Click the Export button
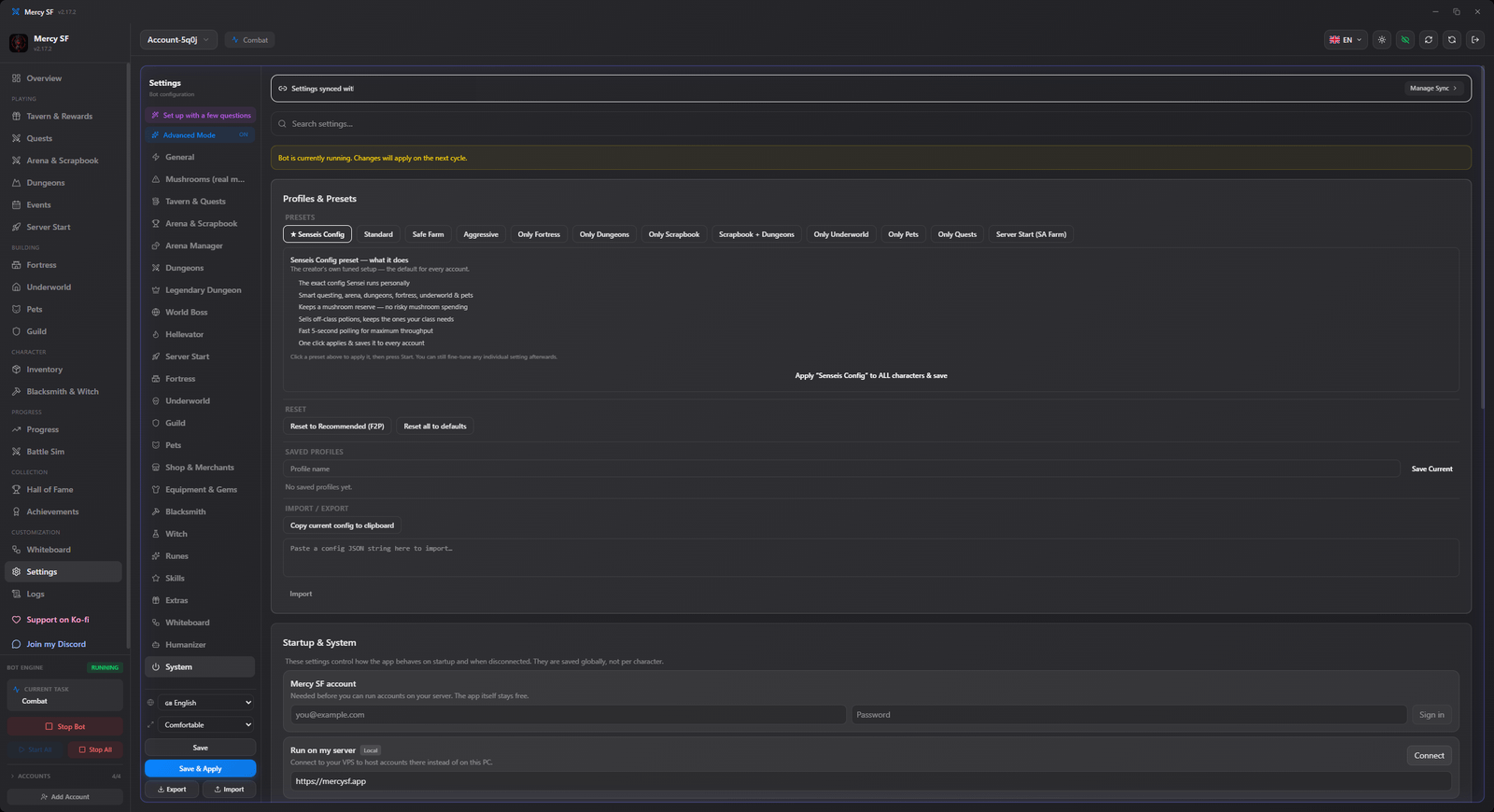Screen dimensions: 1494x812 [172, 790]
